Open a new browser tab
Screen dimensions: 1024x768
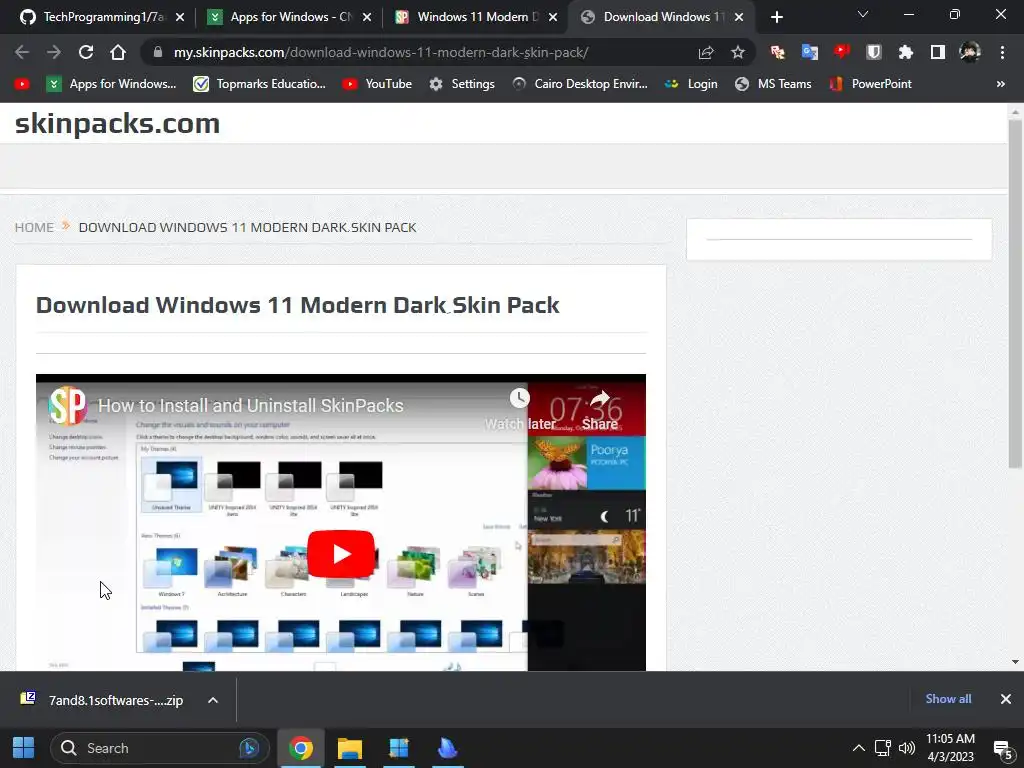click(776, 17)
